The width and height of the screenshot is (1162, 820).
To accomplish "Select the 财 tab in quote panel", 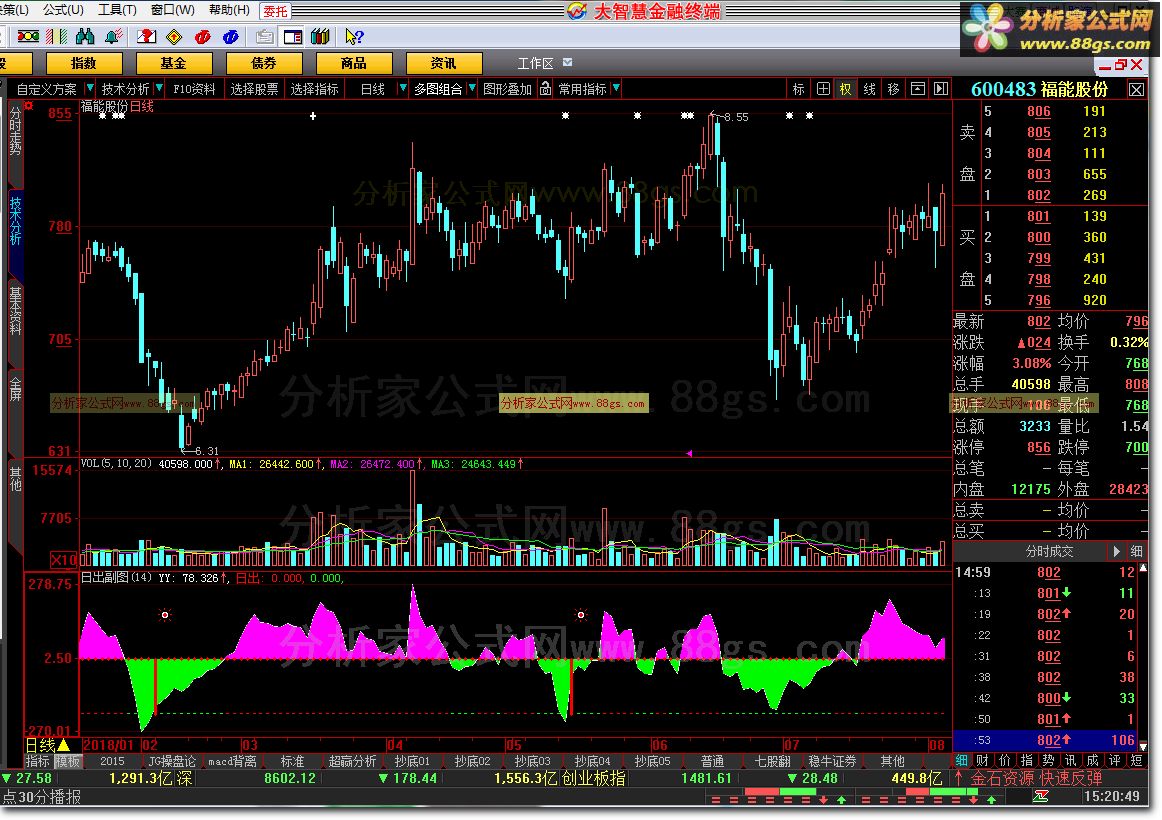I will point(982,760).
